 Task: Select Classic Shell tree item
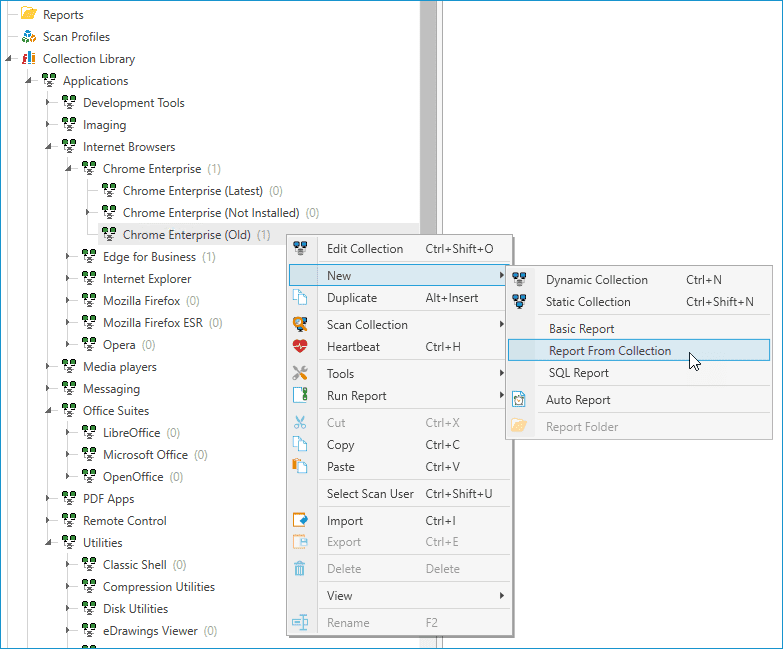tap(134, 565)
